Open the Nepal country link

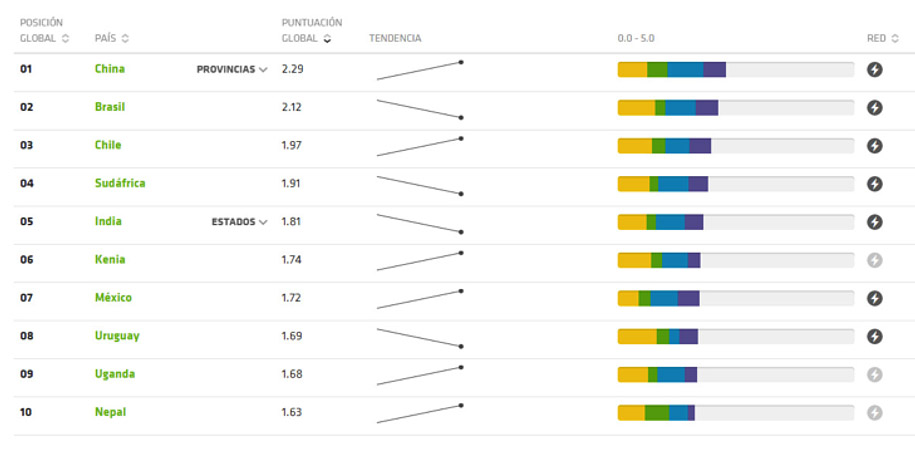pos(110,412)
